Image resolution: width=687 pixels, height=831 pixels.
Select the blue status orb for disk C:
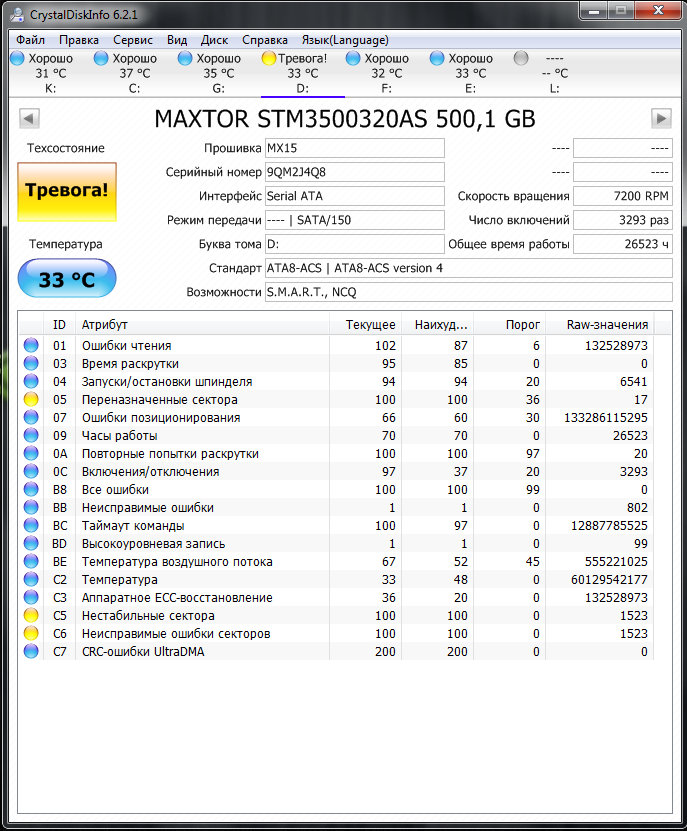tap(101, 58)
